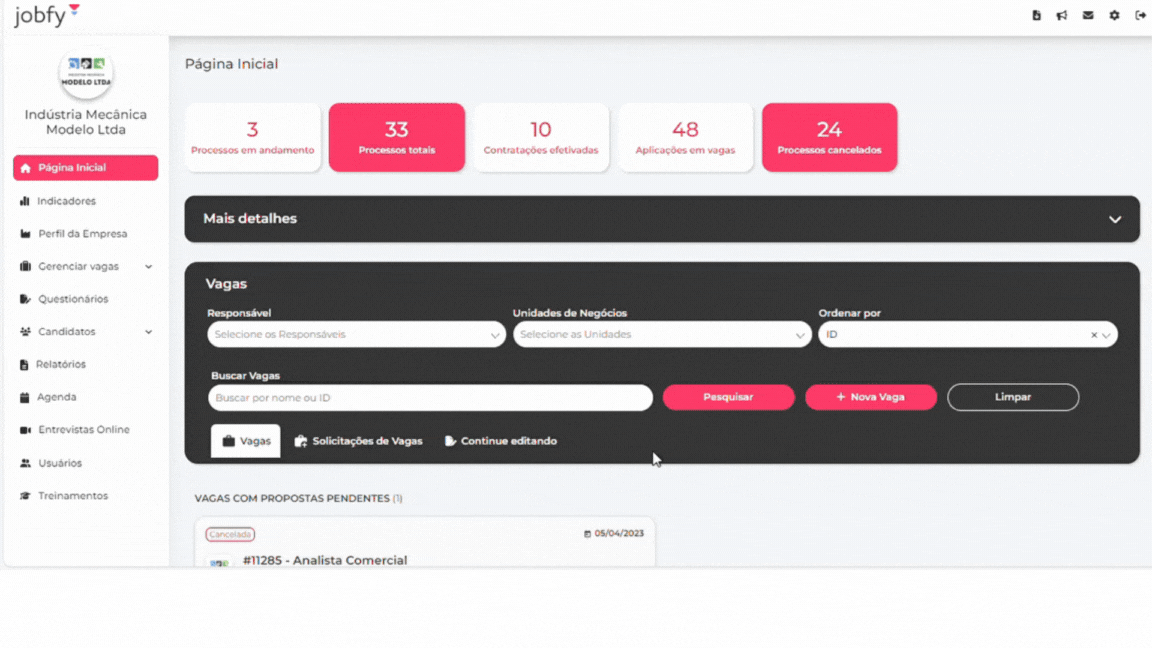The width and height of the screenshot is (1152, 648).
Task: Open the envelope messages icon
Action: coord(1088,15)
